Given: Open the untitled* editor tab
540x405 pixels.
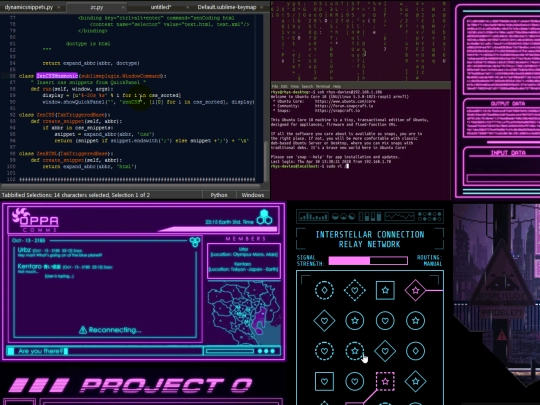Looking at the screenshot, I should (x=160, y=7).
